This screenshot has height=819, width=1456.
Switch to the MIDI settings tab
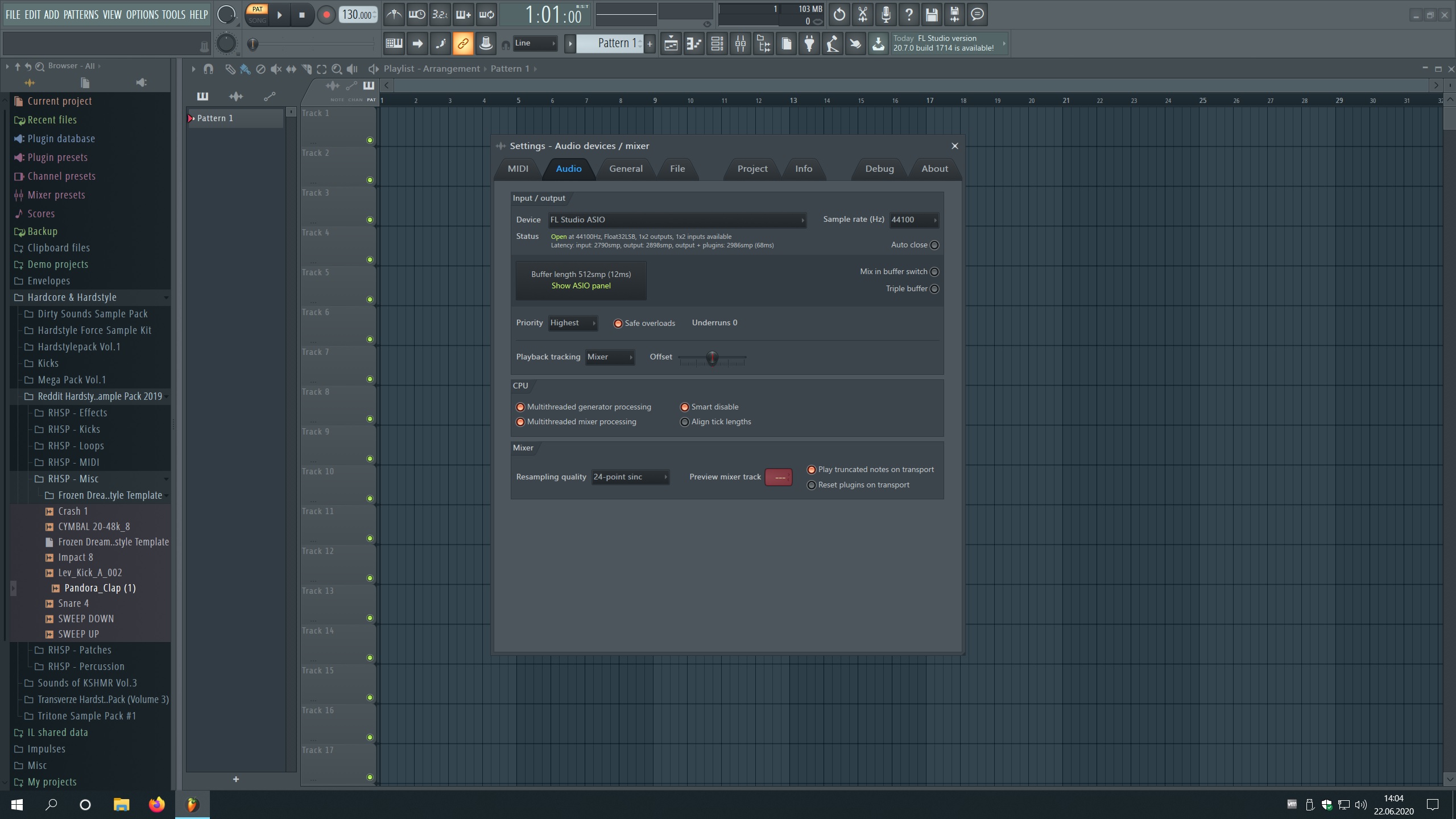point(518,169)
